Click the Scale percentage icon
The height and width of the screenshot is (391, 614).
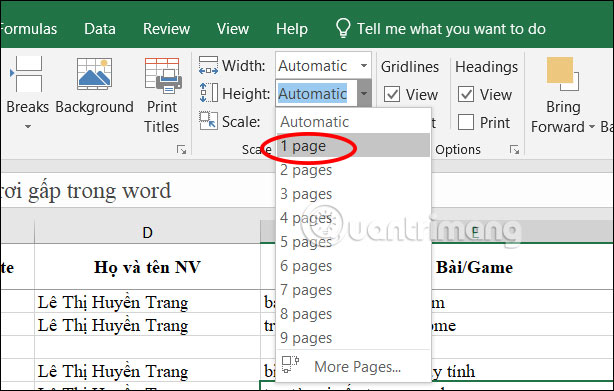pos(208,121)
